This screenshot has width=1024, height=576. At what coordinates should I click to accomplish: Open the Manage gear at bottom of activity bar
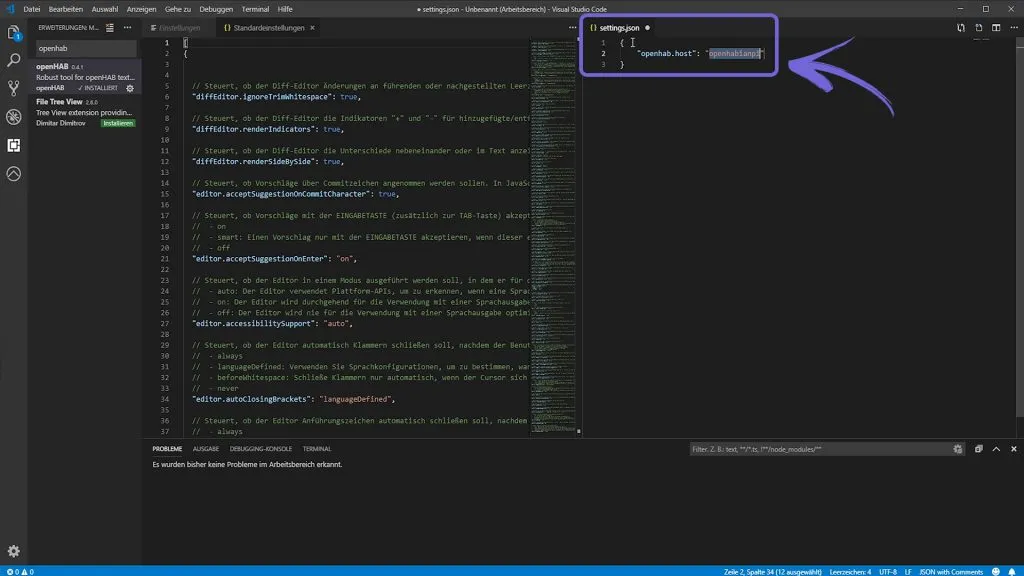pos(13,551)
